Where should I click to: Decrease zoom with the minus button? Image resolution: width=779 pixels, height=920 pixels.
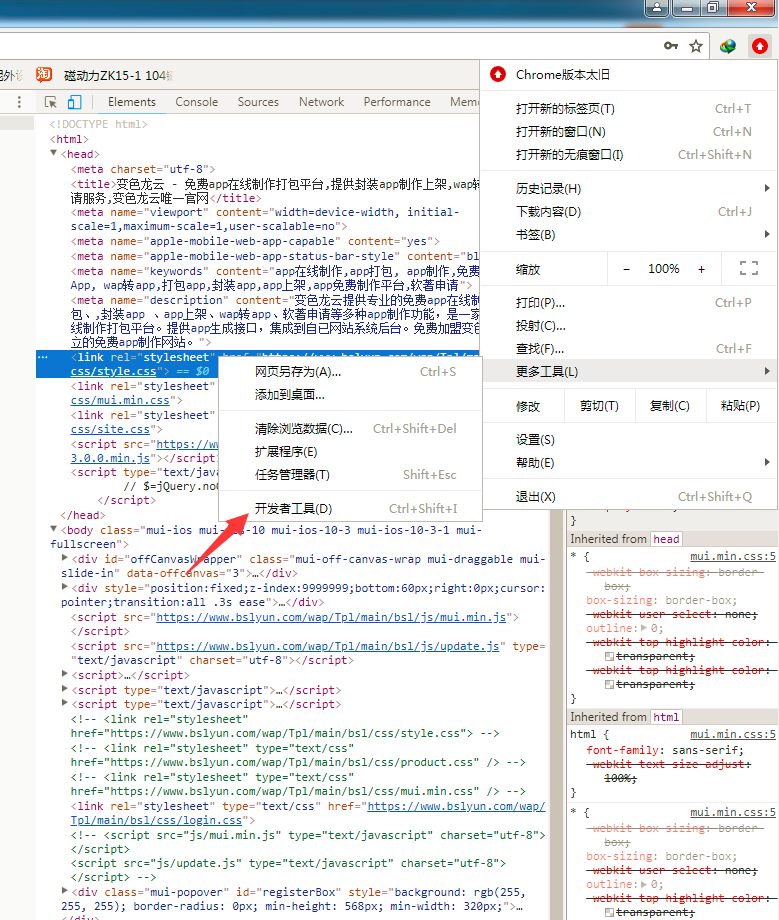626,269
